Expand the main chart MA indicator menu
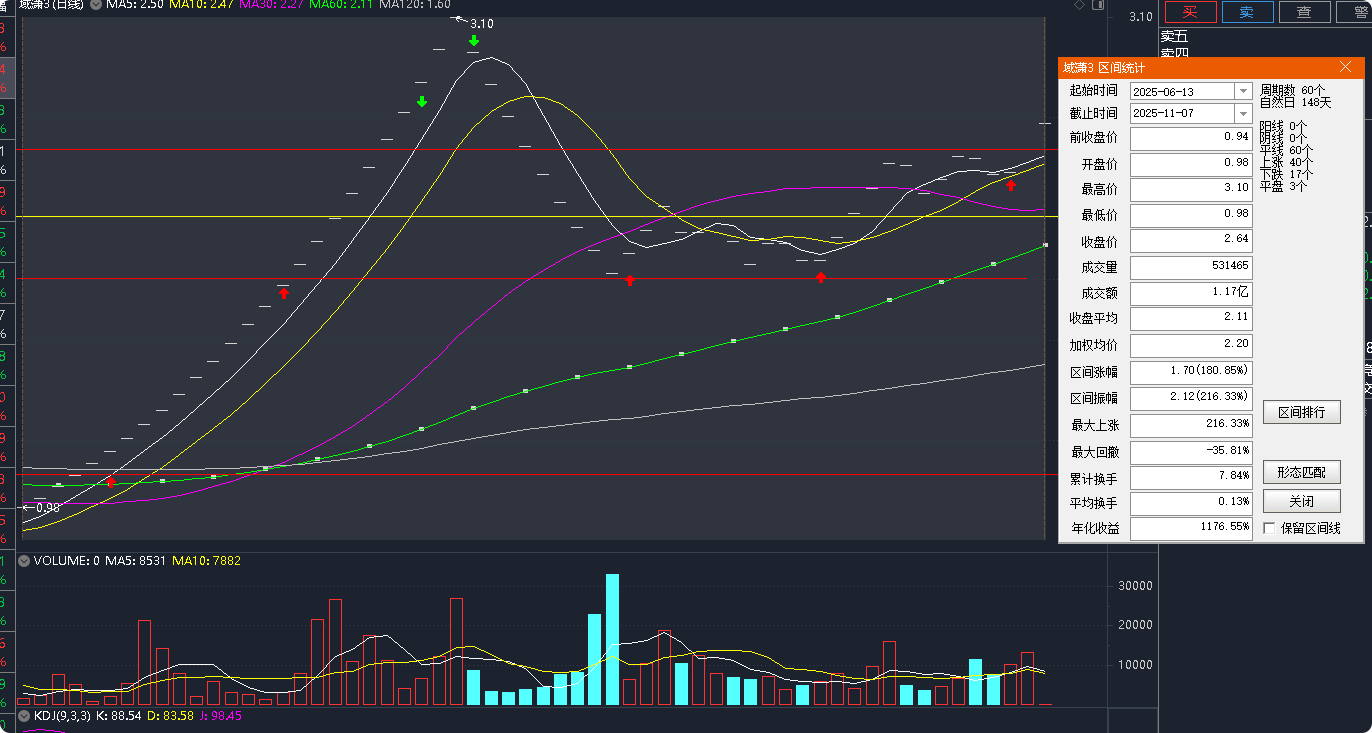 coord(96,5)
